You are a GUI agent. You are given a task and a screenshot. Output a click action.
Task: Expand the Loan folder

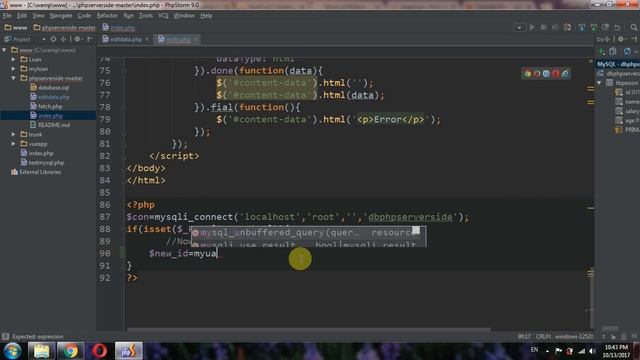pyautogui.click(x=13, y=60)
